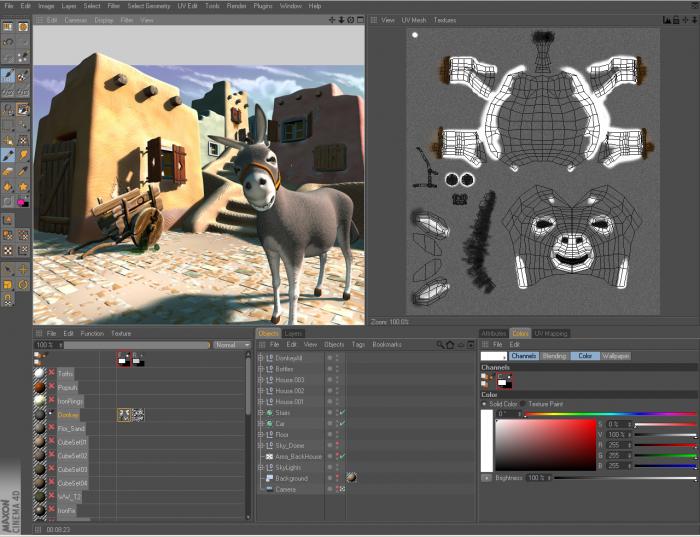Image resolution: width=700 pixels, height=537 pixels.
Task: Open the Normal blend mode dropdown
Action: click(x=232, y=345)
